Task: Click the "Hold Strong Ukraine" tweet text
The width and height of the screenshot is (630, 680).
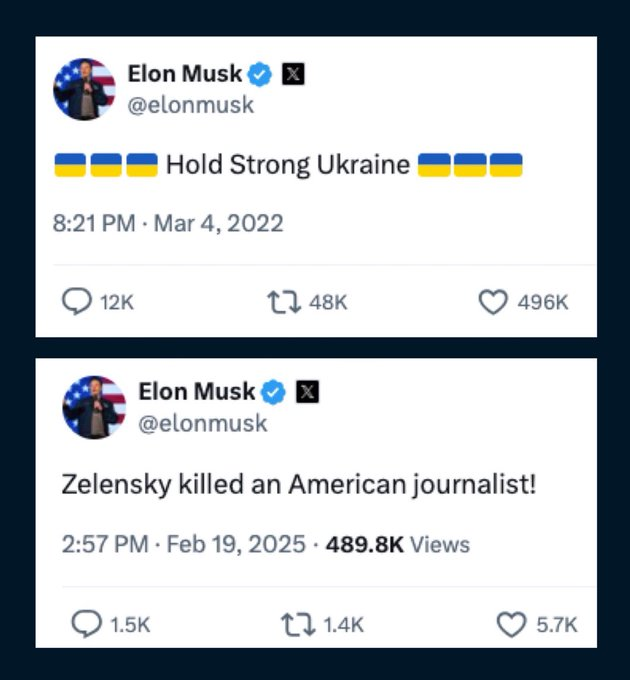Action: 287,164
